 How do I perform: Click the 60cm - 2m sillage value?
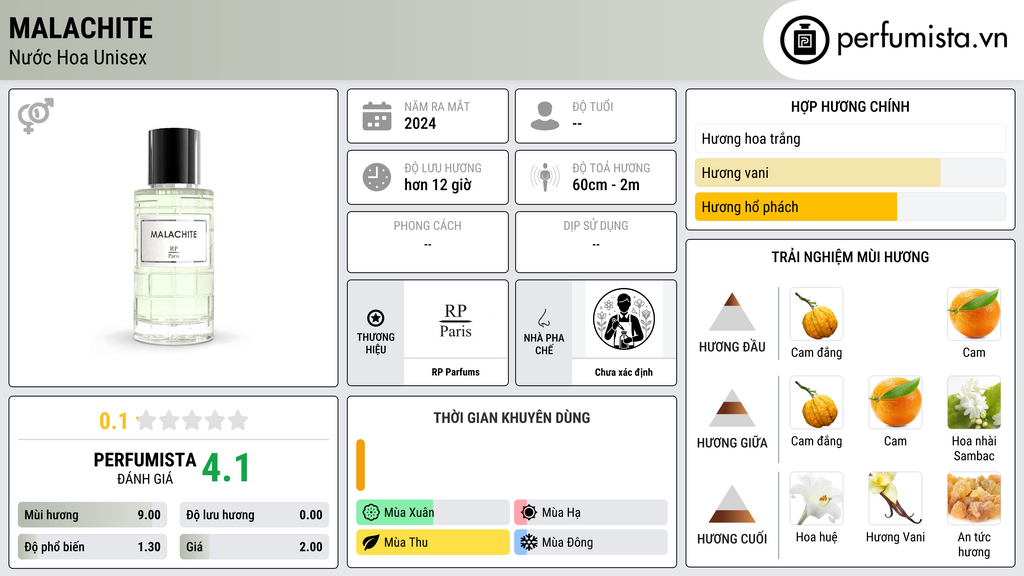(x=606, y=185)
